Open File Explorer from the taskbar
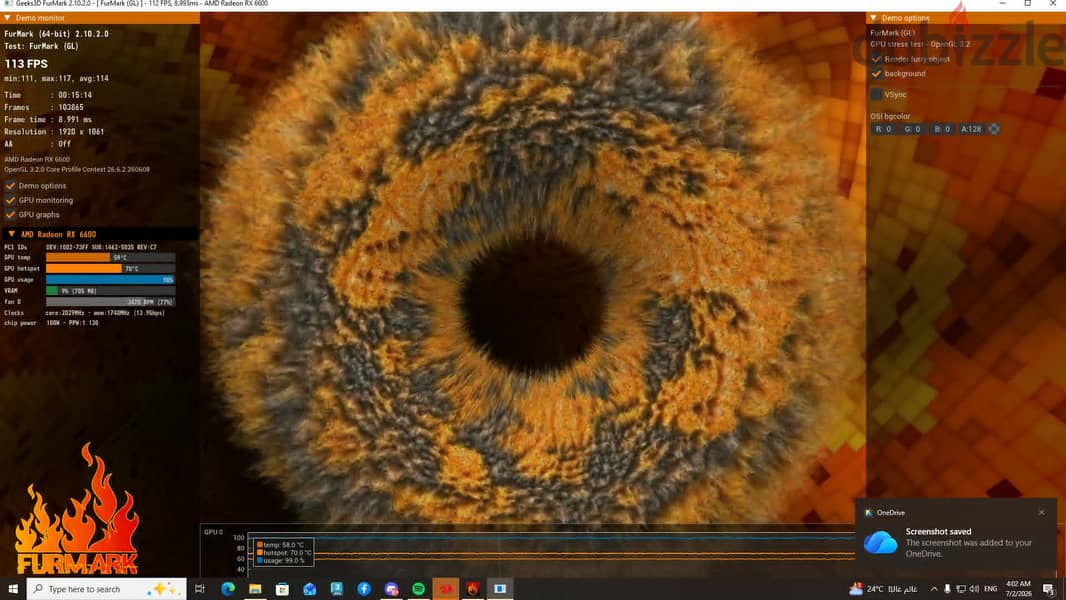 [x=255, y=588]
